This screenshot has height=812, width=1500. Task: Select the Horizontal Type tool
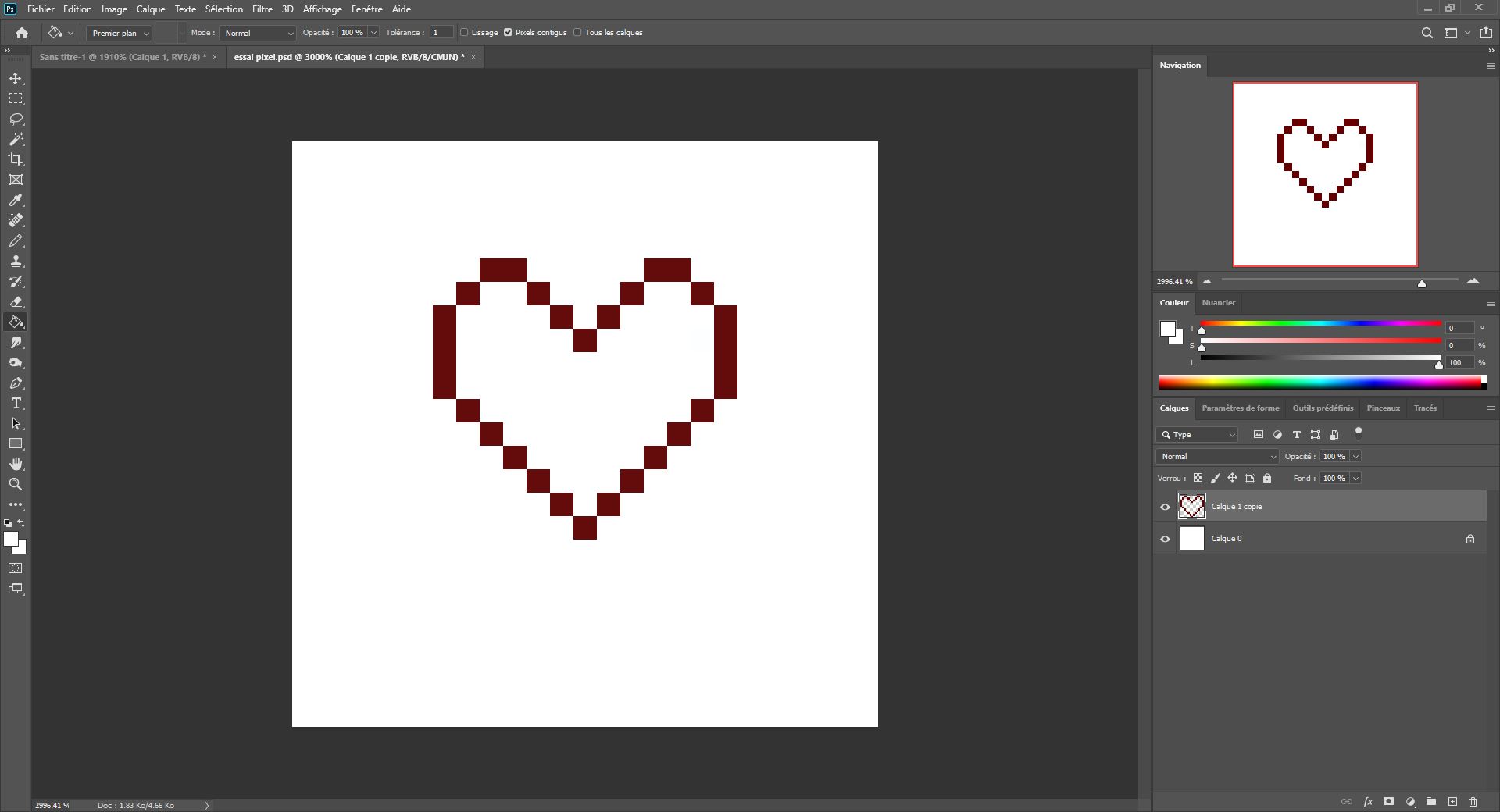[16, 404]
